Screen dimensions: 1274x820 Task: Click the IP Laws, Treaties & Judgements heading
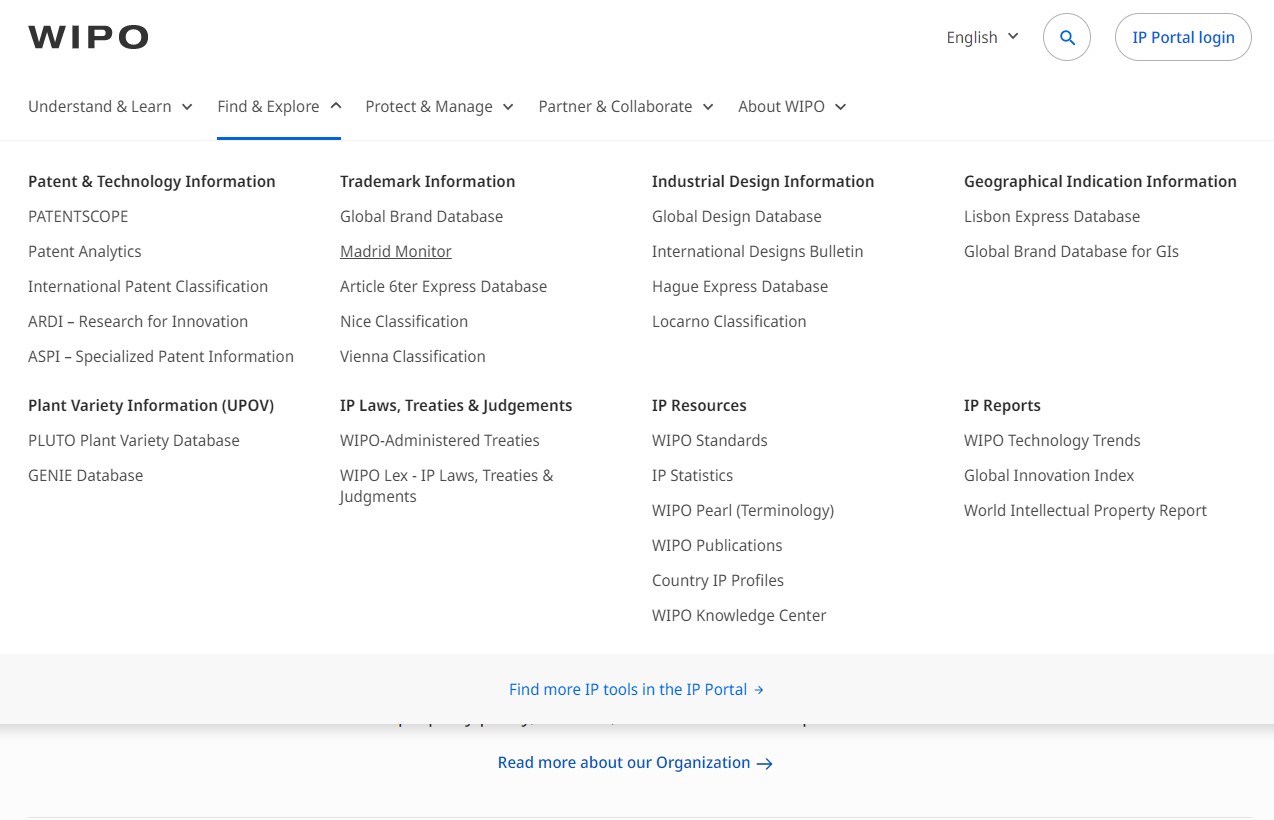[456, 406]
